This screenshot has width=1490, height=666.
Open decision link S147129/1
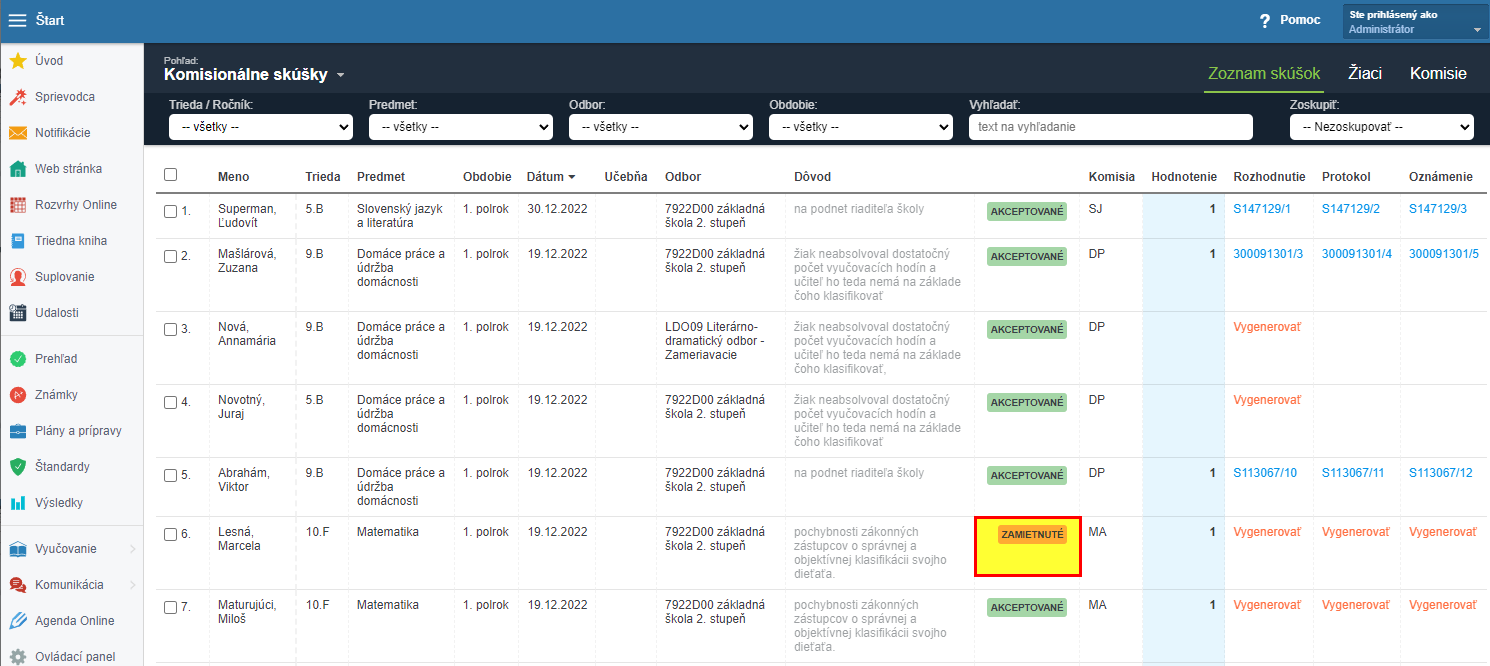1262,209
